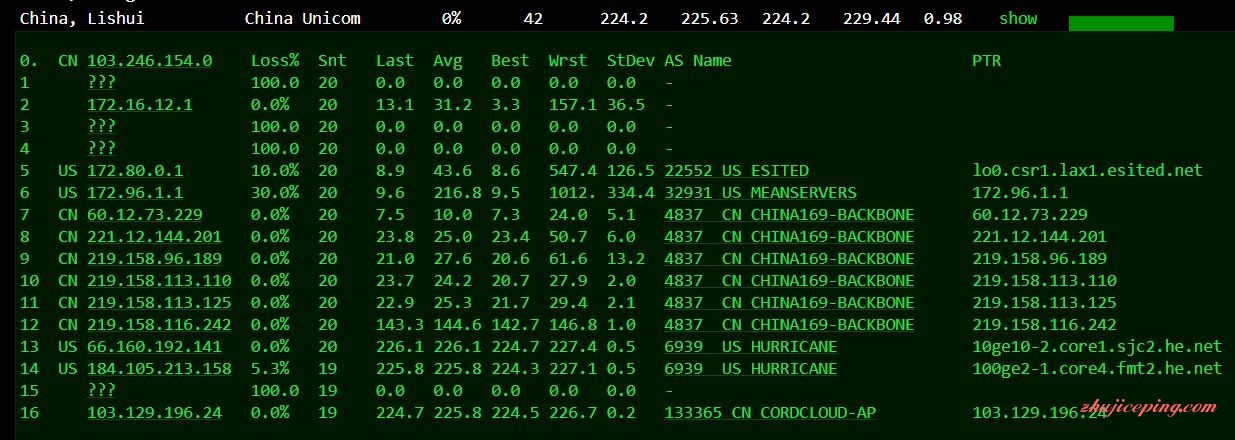Click the 225.63 average in summary row
This screenshot has width=1235, height=440.
pos(710,18)
